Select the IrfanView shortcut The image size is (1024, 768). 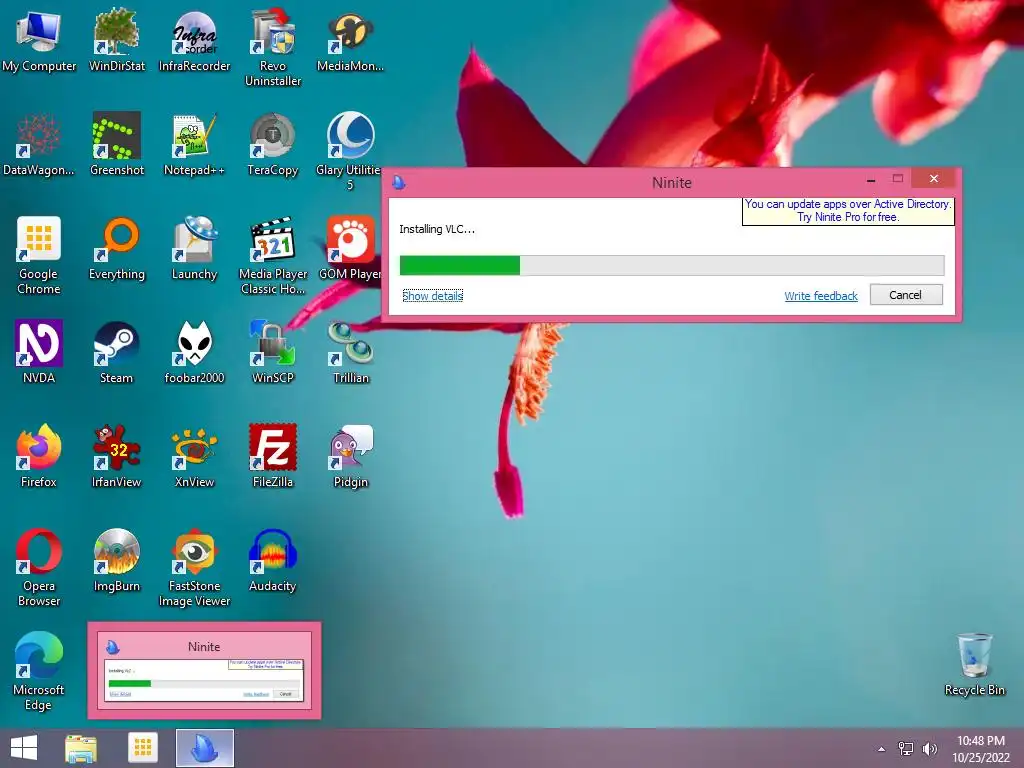click(x=117, y=457)
